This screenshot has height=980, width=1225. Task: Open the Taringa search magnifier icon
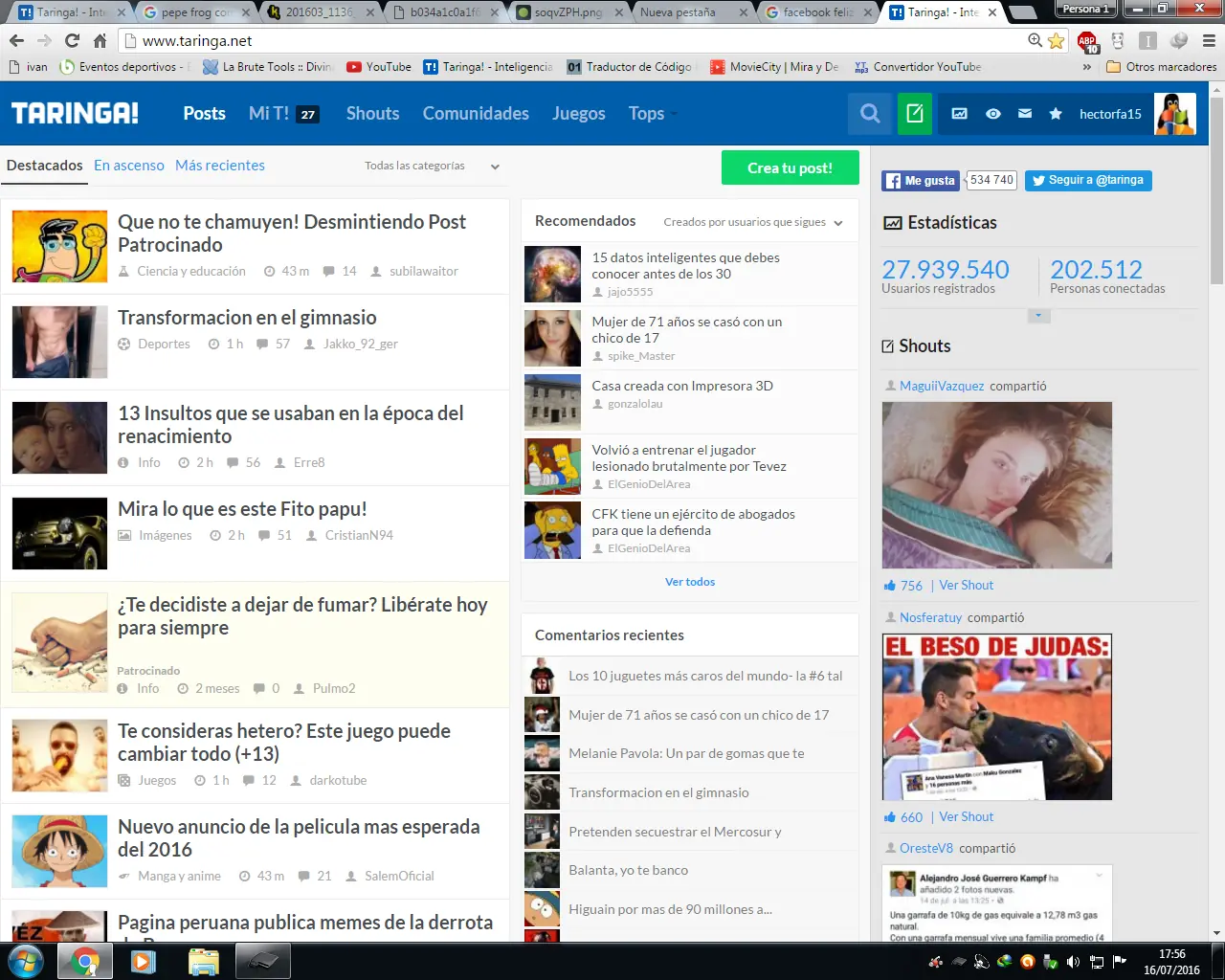click(x=870, y=114)
